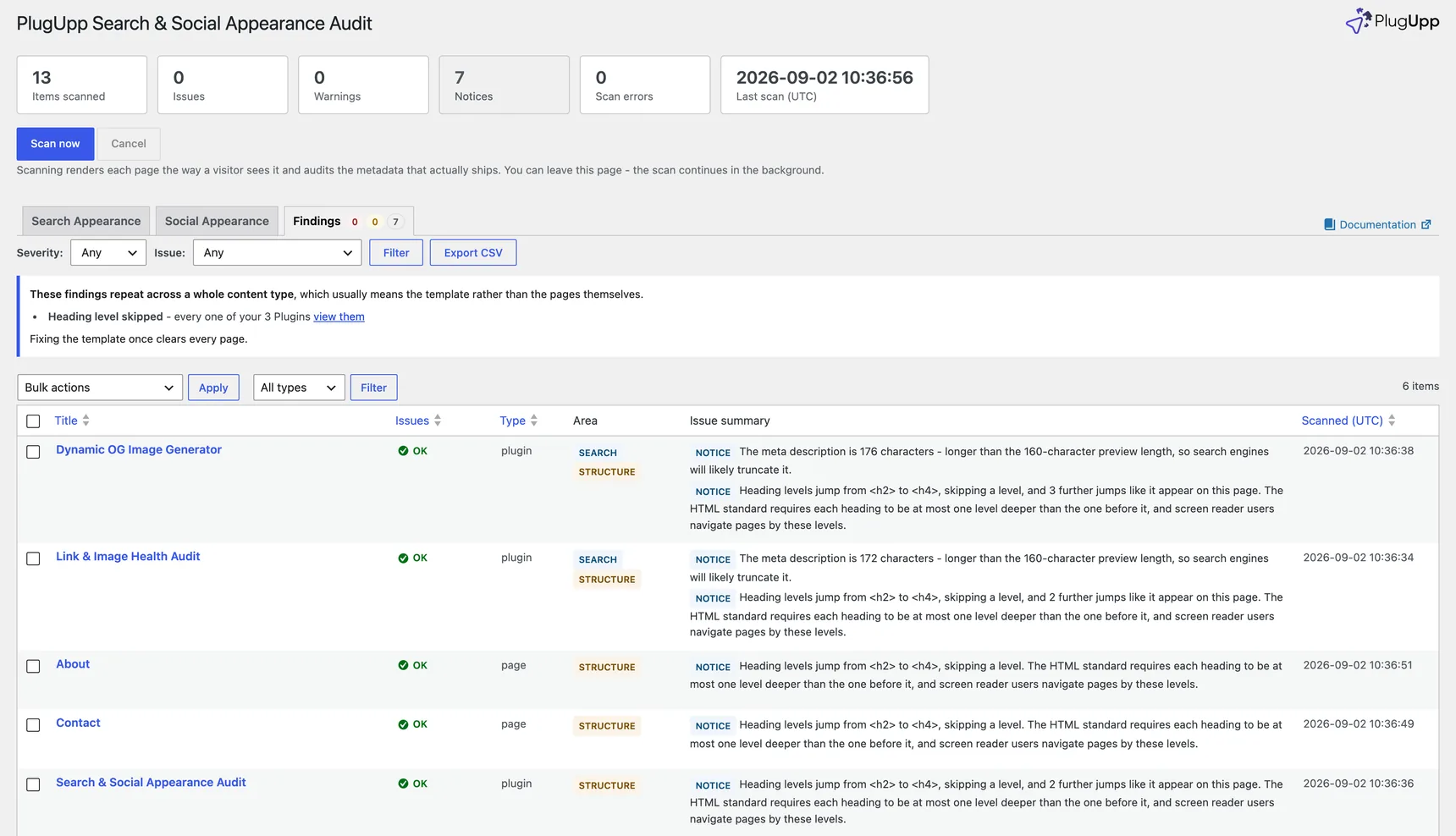
Task: Click the 13 Items scanned card
Action: pyautogui.click(x=82, y=85)
